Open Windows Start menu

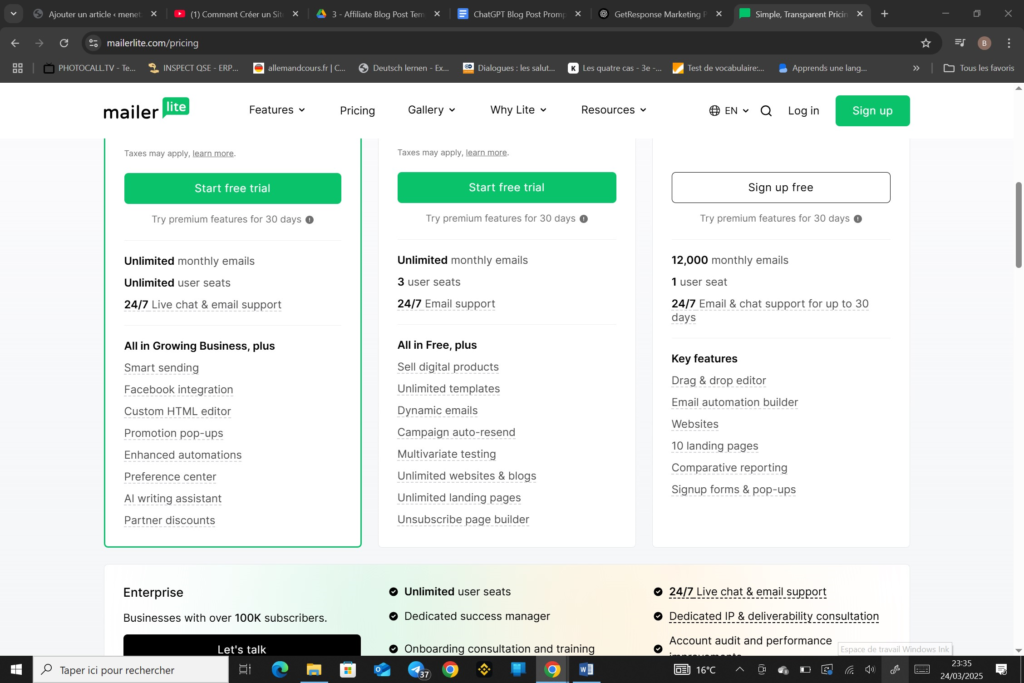coord(16,669)
